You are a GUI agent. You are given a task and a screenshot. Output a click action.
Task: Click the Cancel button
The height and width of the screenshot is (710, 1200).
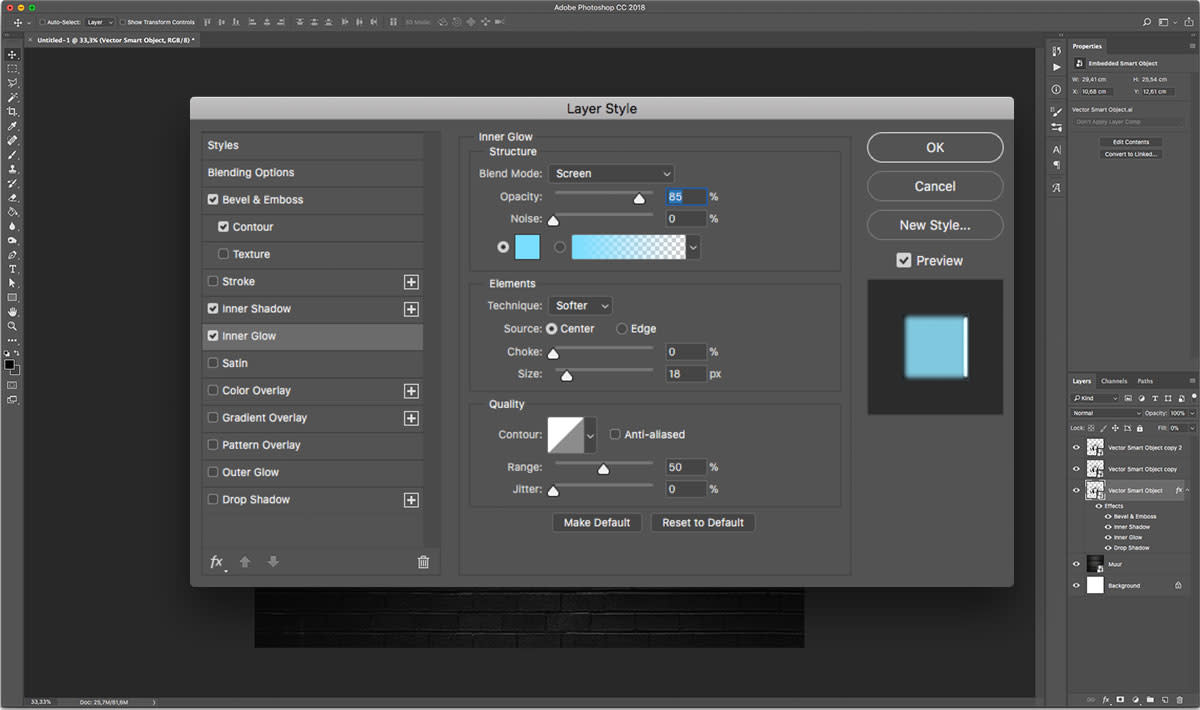(x=935, y=186)
